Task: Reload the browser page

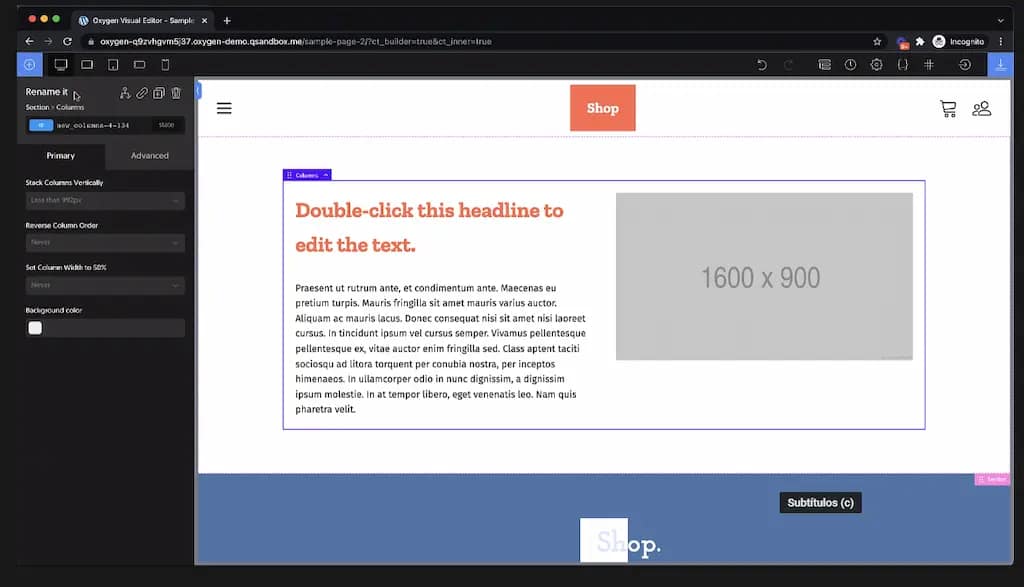Action: click(67, 41)
